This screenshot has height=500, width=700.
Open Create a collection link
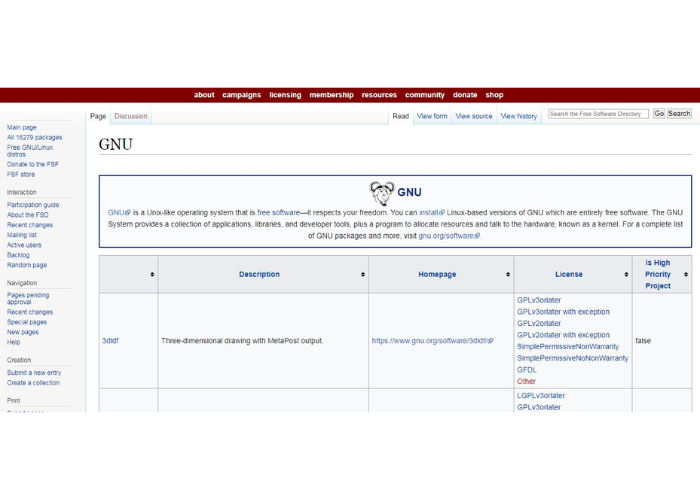click(x=33, y=383)
